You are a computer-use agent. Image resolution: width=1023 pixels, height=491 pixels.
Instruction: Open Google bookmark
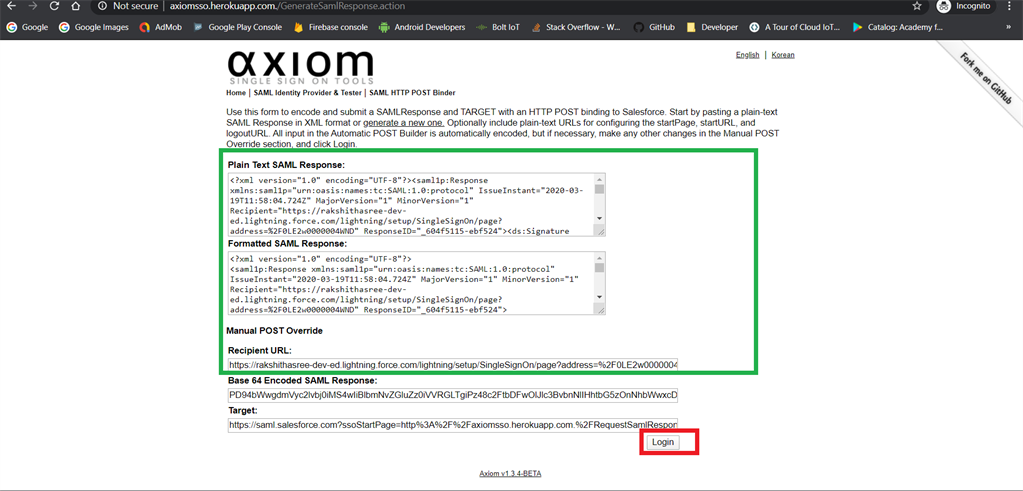[x=27, y=27]
